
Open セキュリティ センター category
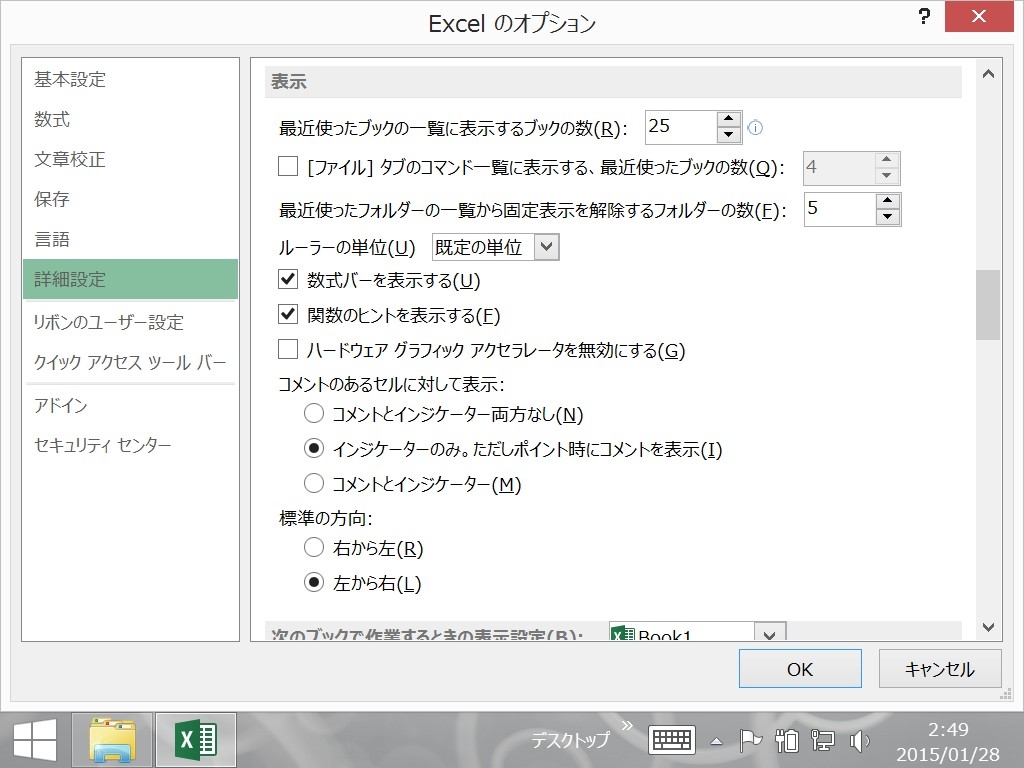[x=131, y=445]
